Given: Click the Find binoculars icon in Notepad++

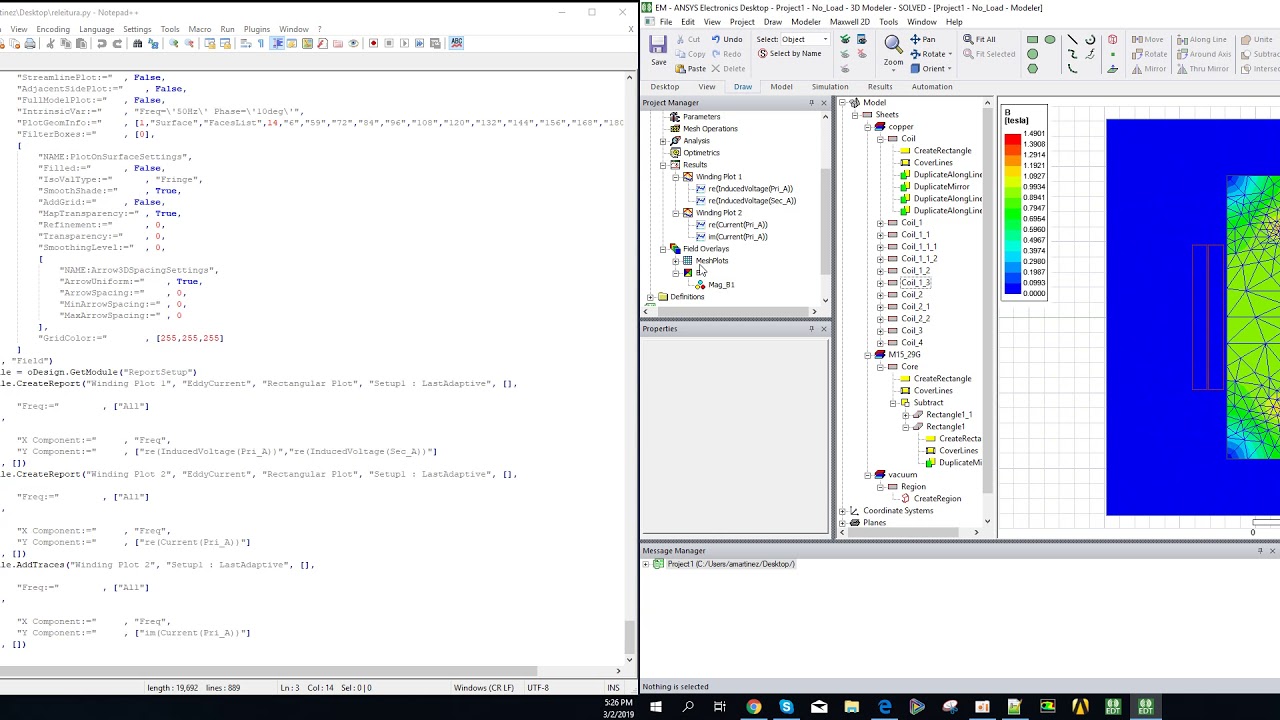Looking at the screenshot, I should (x=137, y=43).
